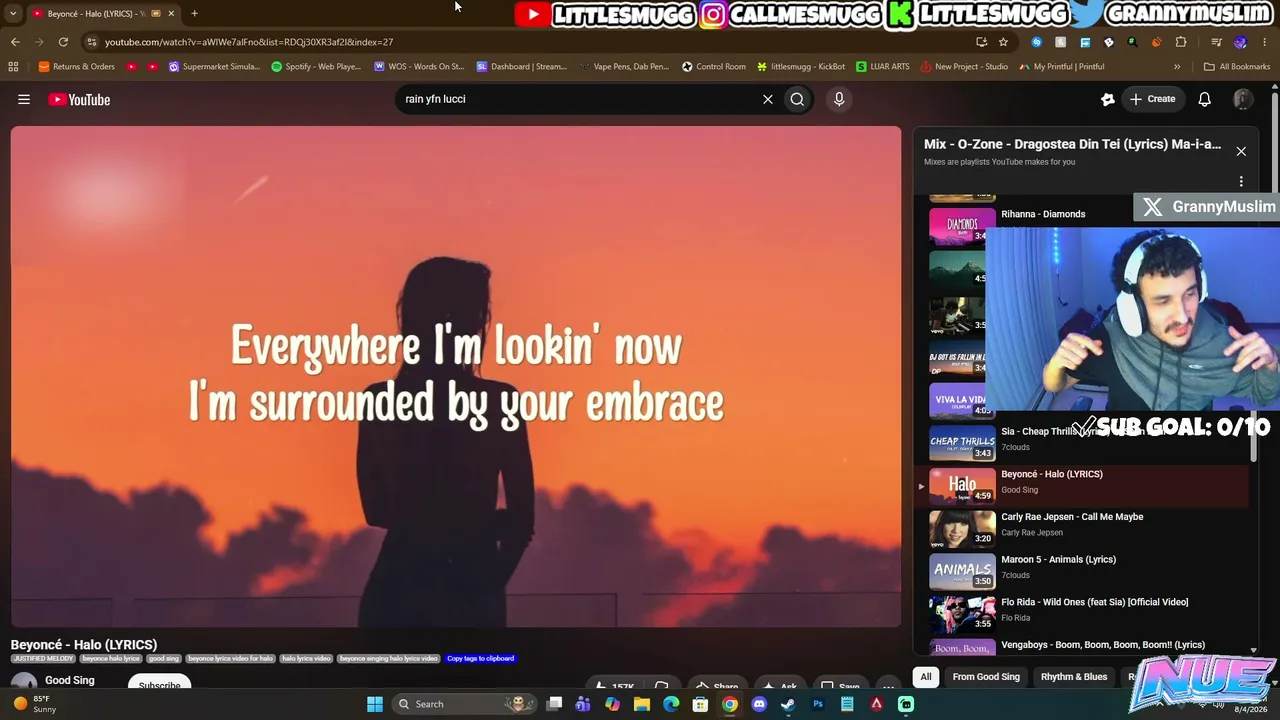Open the Control Room bookmark
Viewport: 1280px width, 720px height.
[714, 67]
